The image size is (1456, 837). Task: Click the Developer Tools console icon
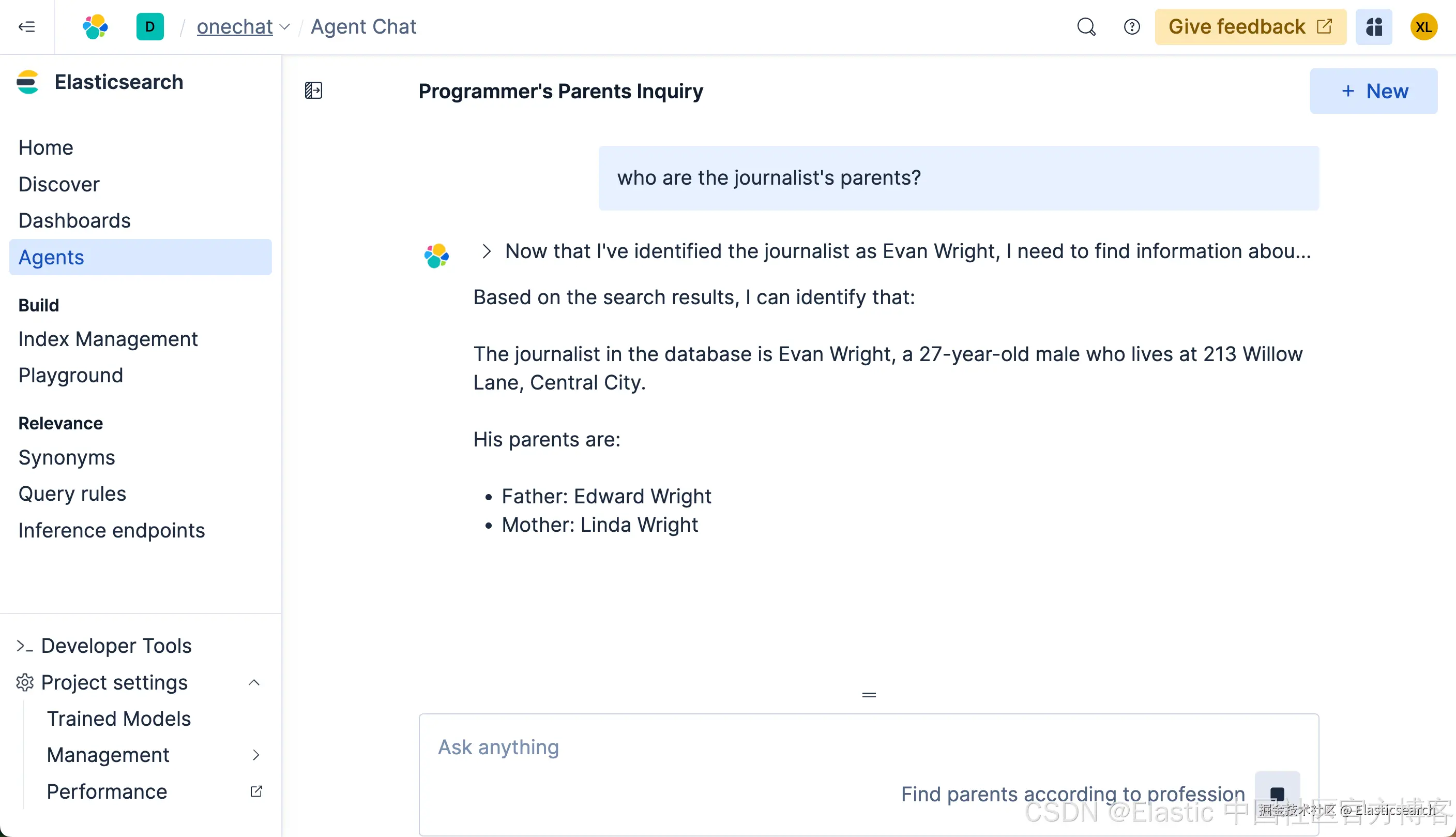pyautogui.click(x=25, y=646)
